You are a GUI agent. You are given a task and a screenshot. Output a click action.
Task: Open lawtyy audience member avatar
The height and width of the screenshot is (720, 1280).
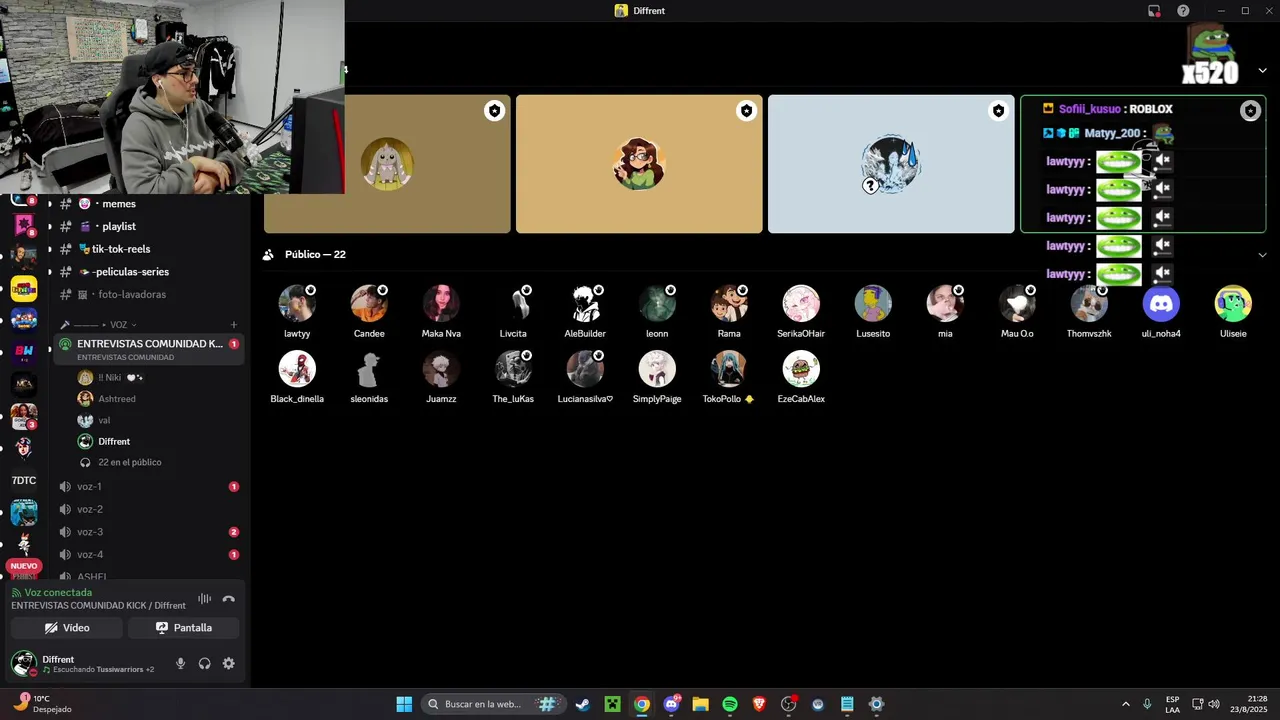pyautogui.click(x=297, y=303)
